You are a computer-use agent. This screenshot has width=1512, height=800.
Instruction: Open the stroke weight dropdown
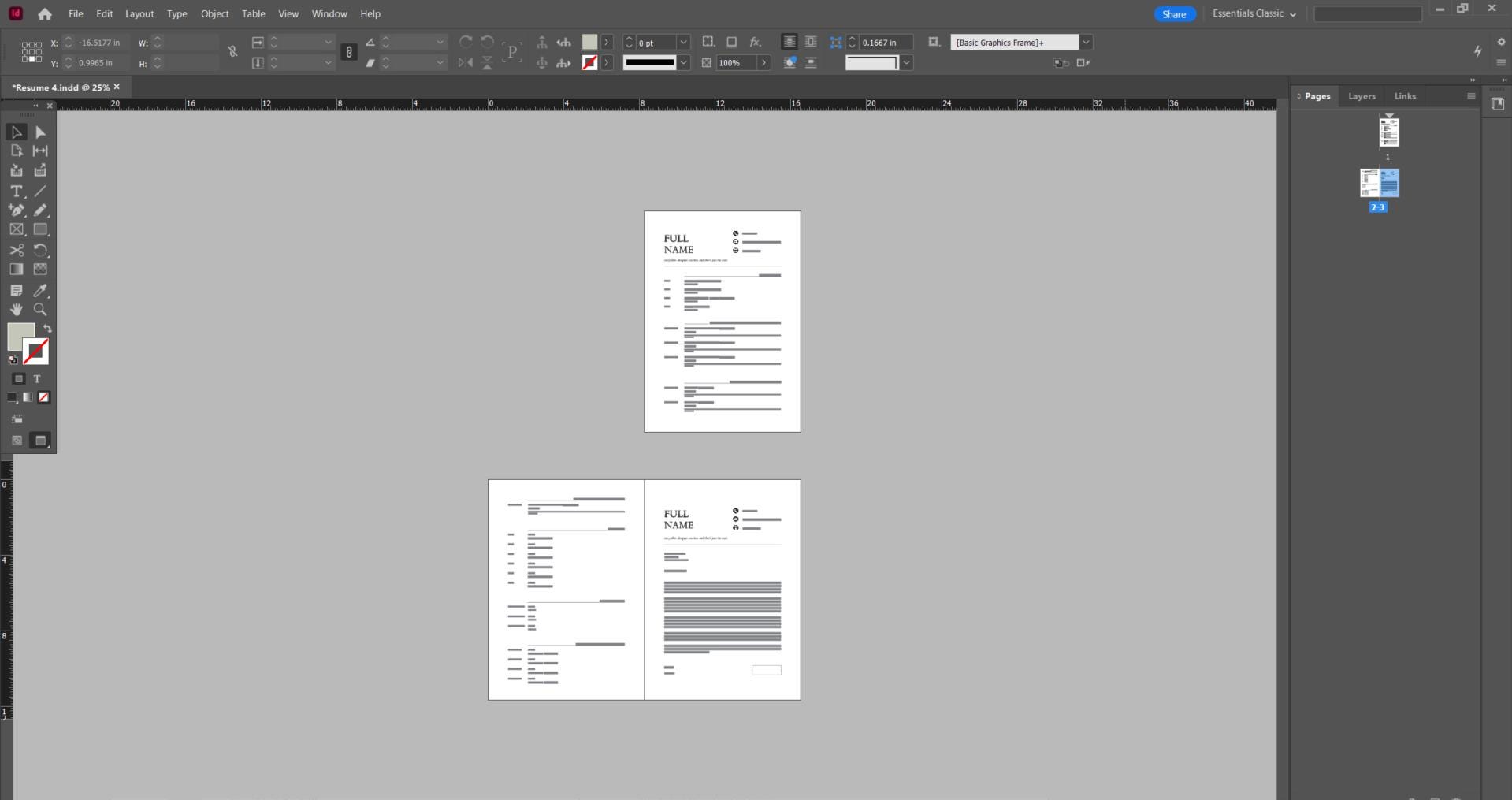(x=684, y=43)
